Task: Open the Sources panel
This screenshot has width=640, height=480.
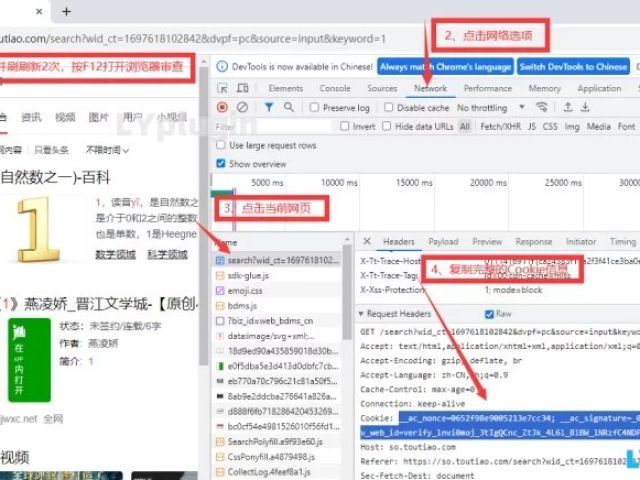Action: pos(382,88)
